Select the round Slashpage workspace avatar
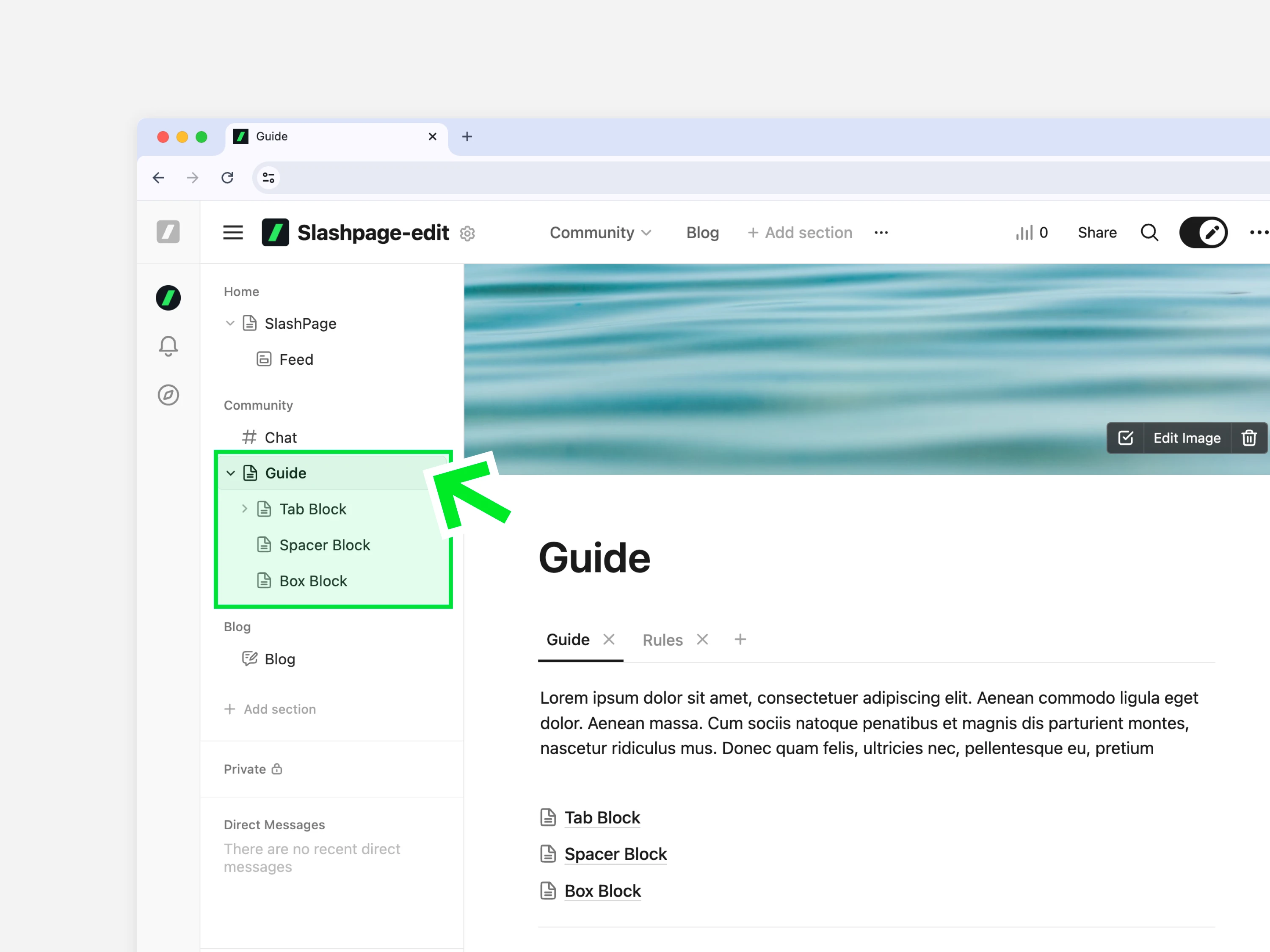Viewport: 1270px width, 952px height. pyautogui.click(x=168, y=298)
